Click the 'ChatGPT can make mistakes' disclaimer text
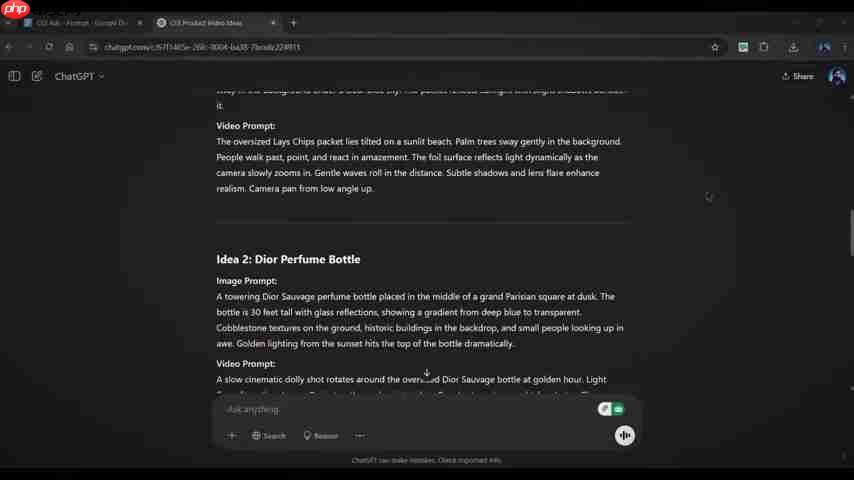Image resolution: width=854 pixels, height=480 pixels. 426,460
